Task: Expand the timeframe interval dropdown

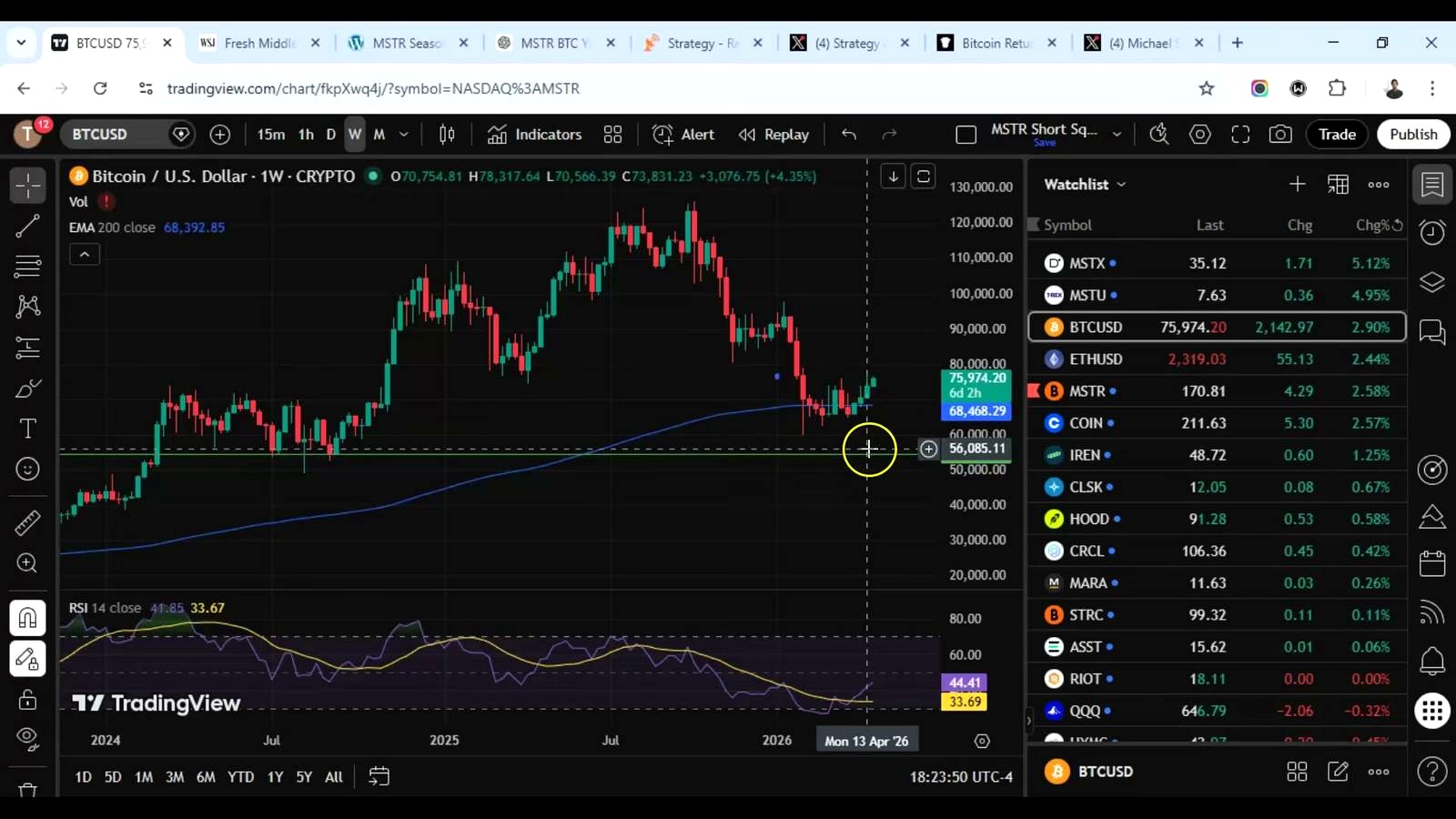Action: pos(404,135)
